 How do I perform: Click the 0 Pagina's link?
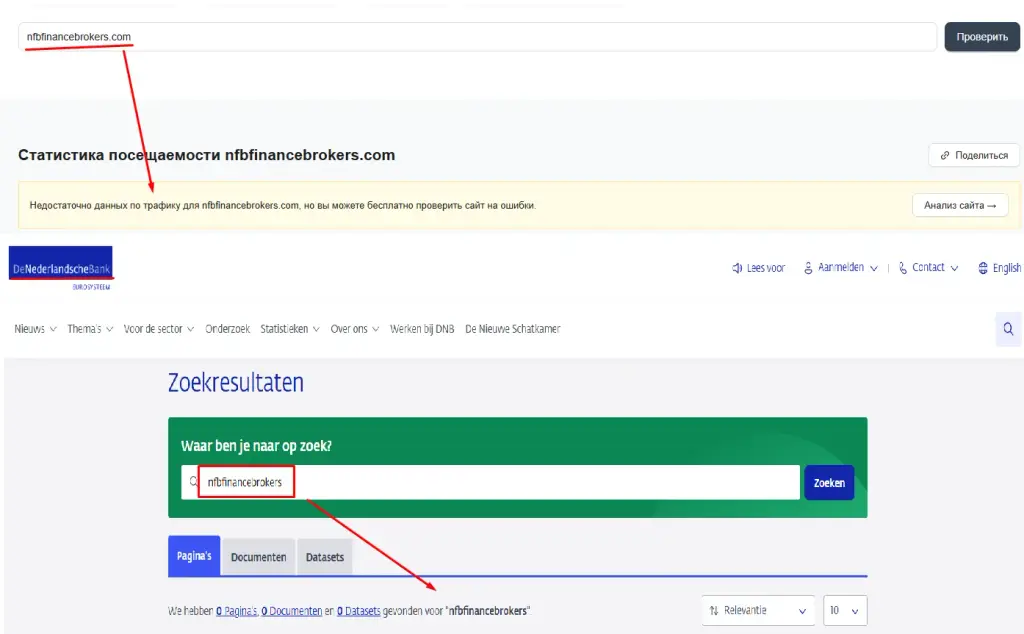click(236, 611)
